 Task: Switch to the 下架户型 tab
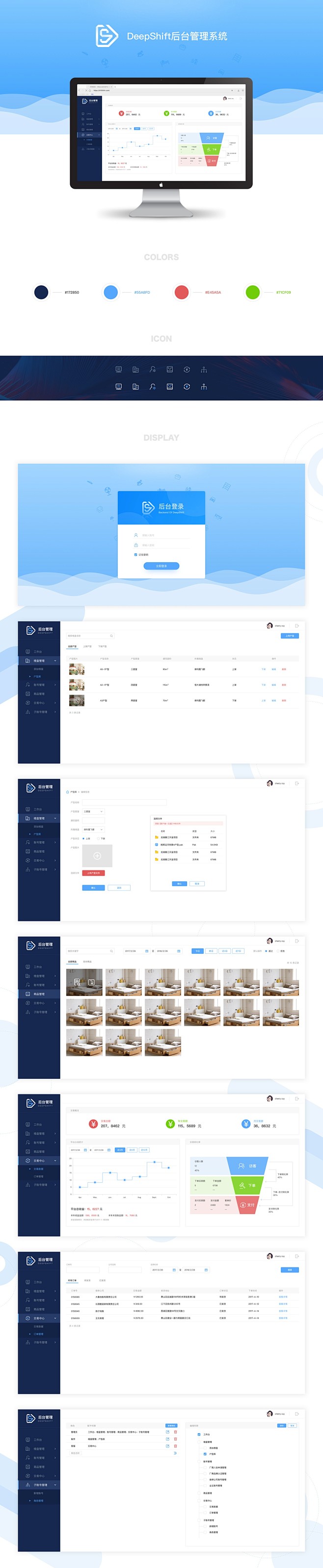tap(103, 647)
